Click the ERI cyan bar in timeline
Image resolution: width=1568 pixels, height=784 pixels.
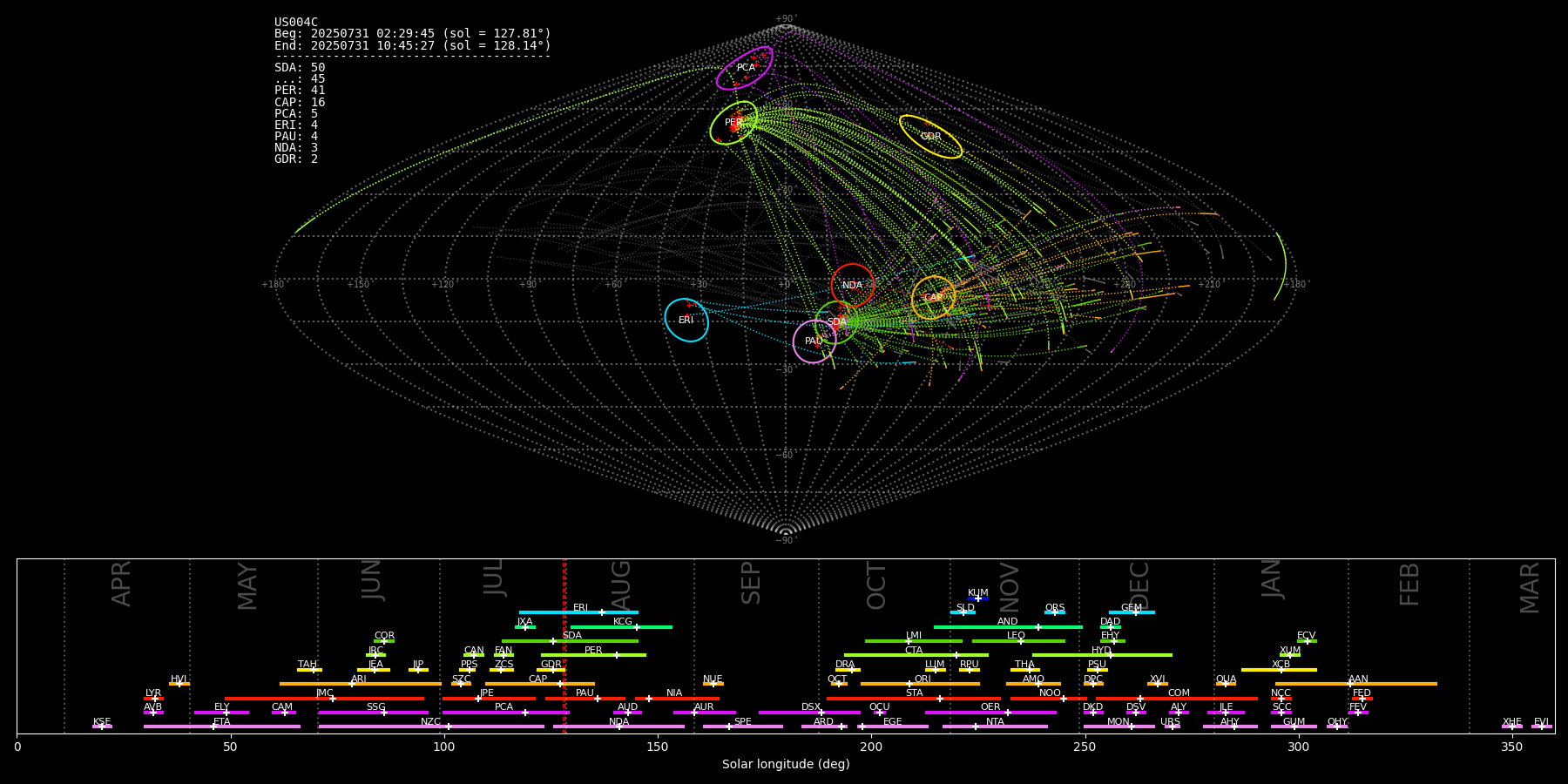(x=578, y=612)
